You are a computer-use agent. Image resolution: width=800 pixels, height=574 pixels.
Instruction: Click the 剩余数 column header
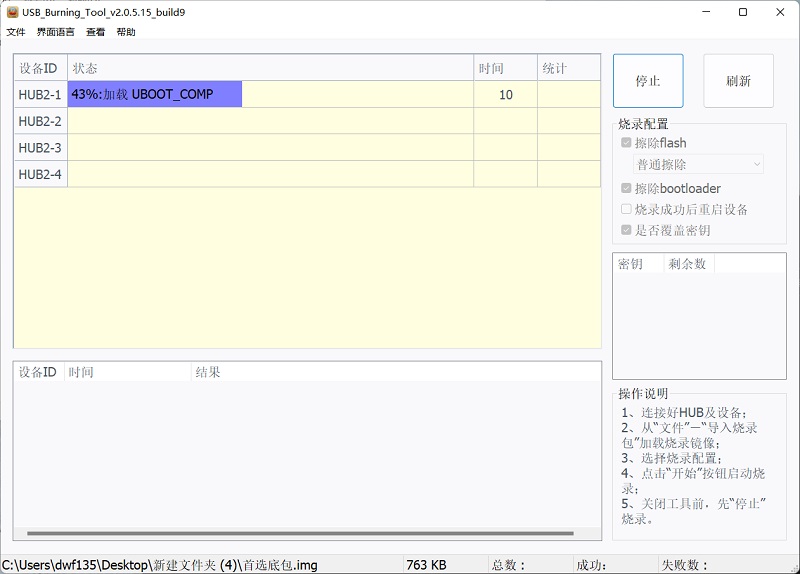[689, 264]
